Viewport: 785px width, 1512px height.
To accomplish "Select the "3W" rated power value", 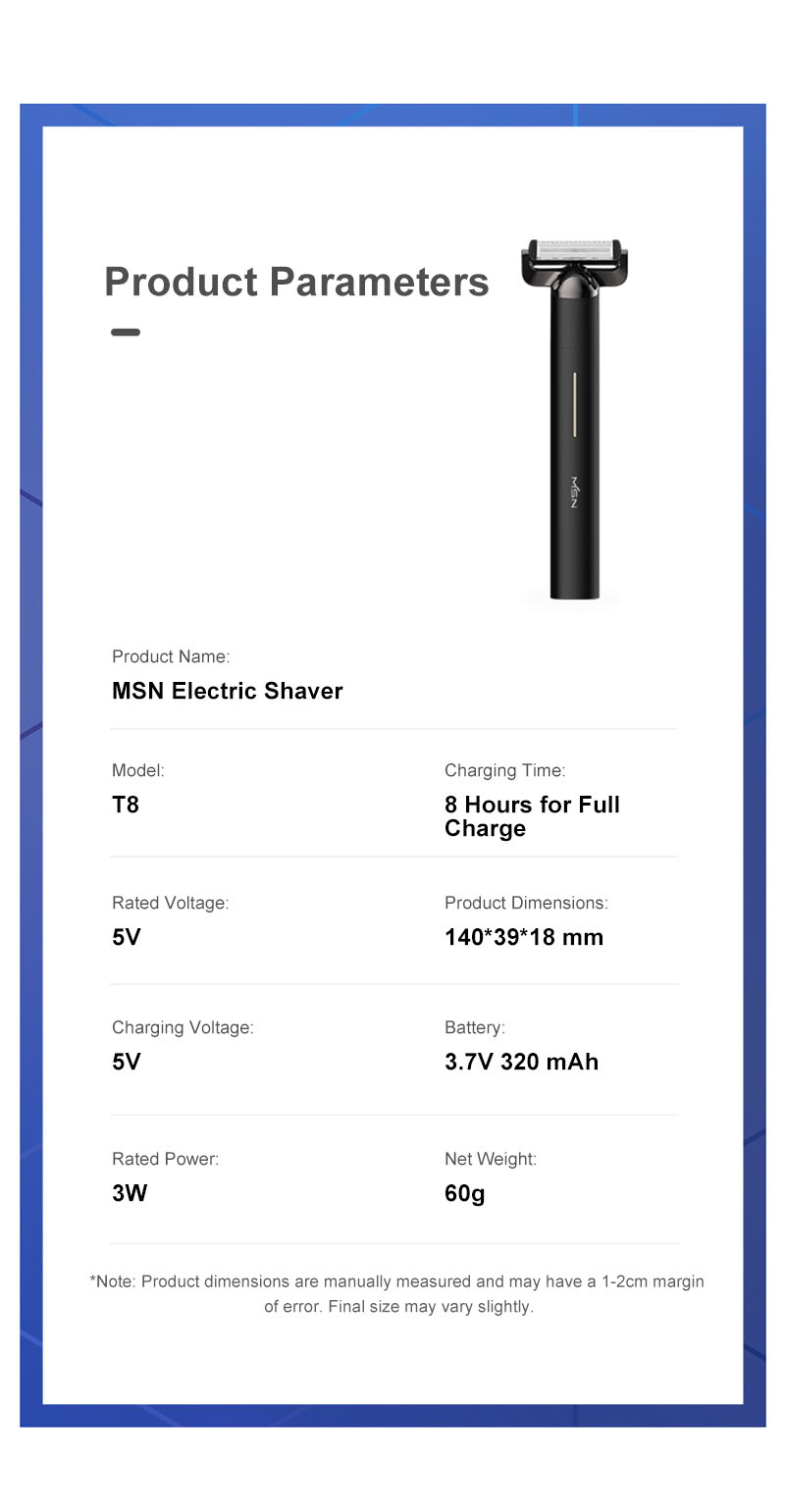I will tap(130, 1193).
